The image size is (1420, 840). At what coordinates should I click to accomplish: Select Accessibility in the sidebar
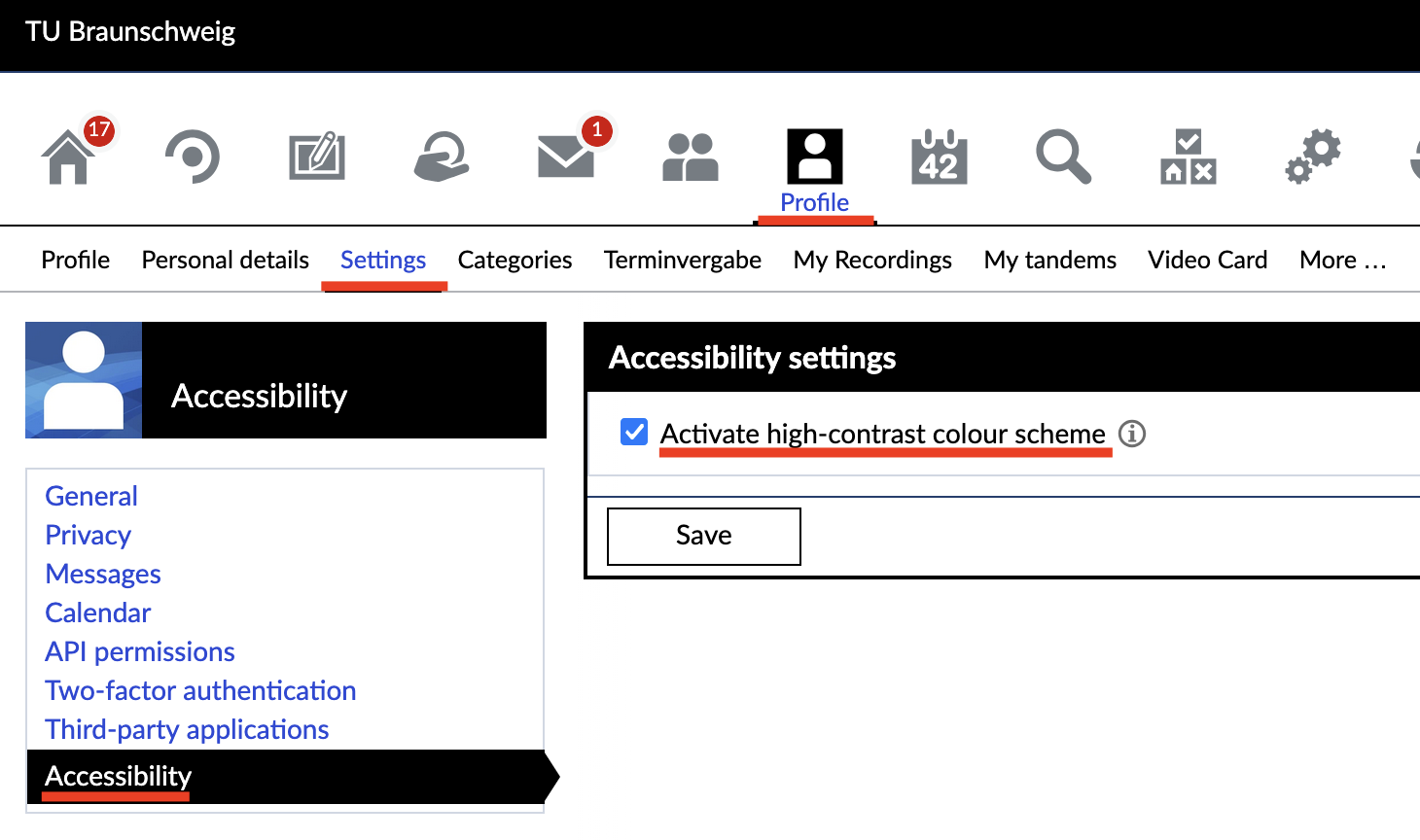pyautogui.click(x=117, y=777)
